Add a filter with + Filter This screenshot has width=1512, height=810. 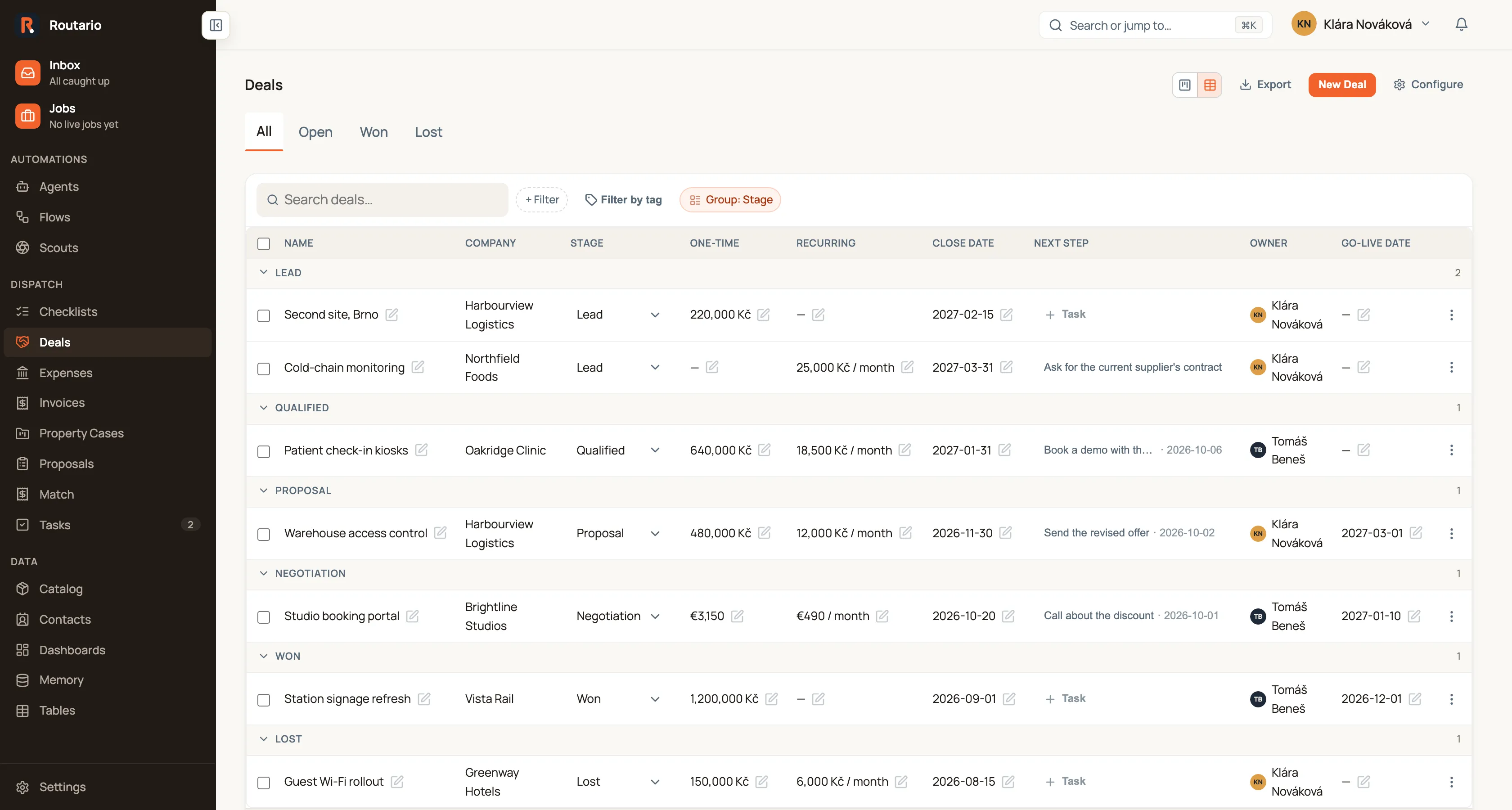542,199
